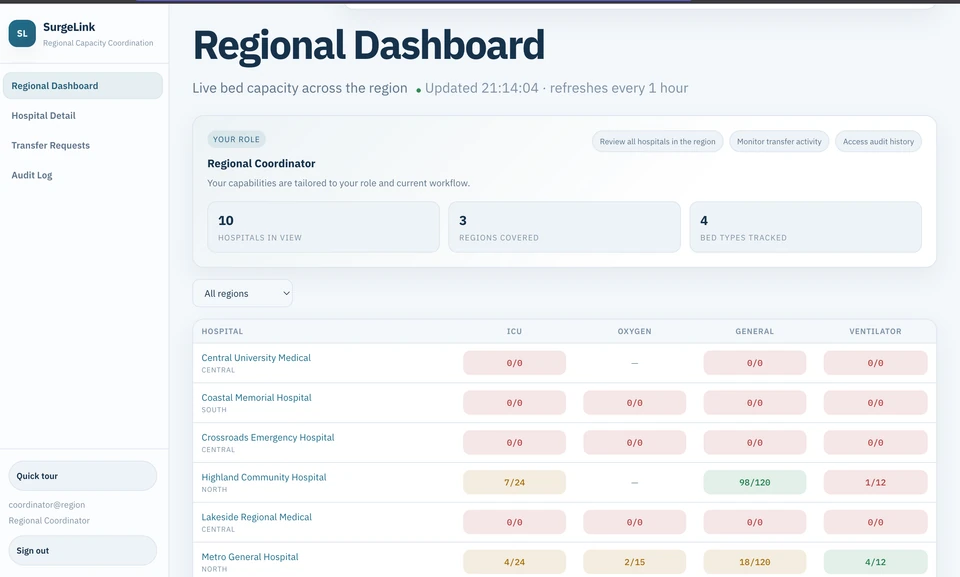This screenshot has width=960, height=577.
Task: Open Transfer Requests in sidebar
Action: (51, 146)
